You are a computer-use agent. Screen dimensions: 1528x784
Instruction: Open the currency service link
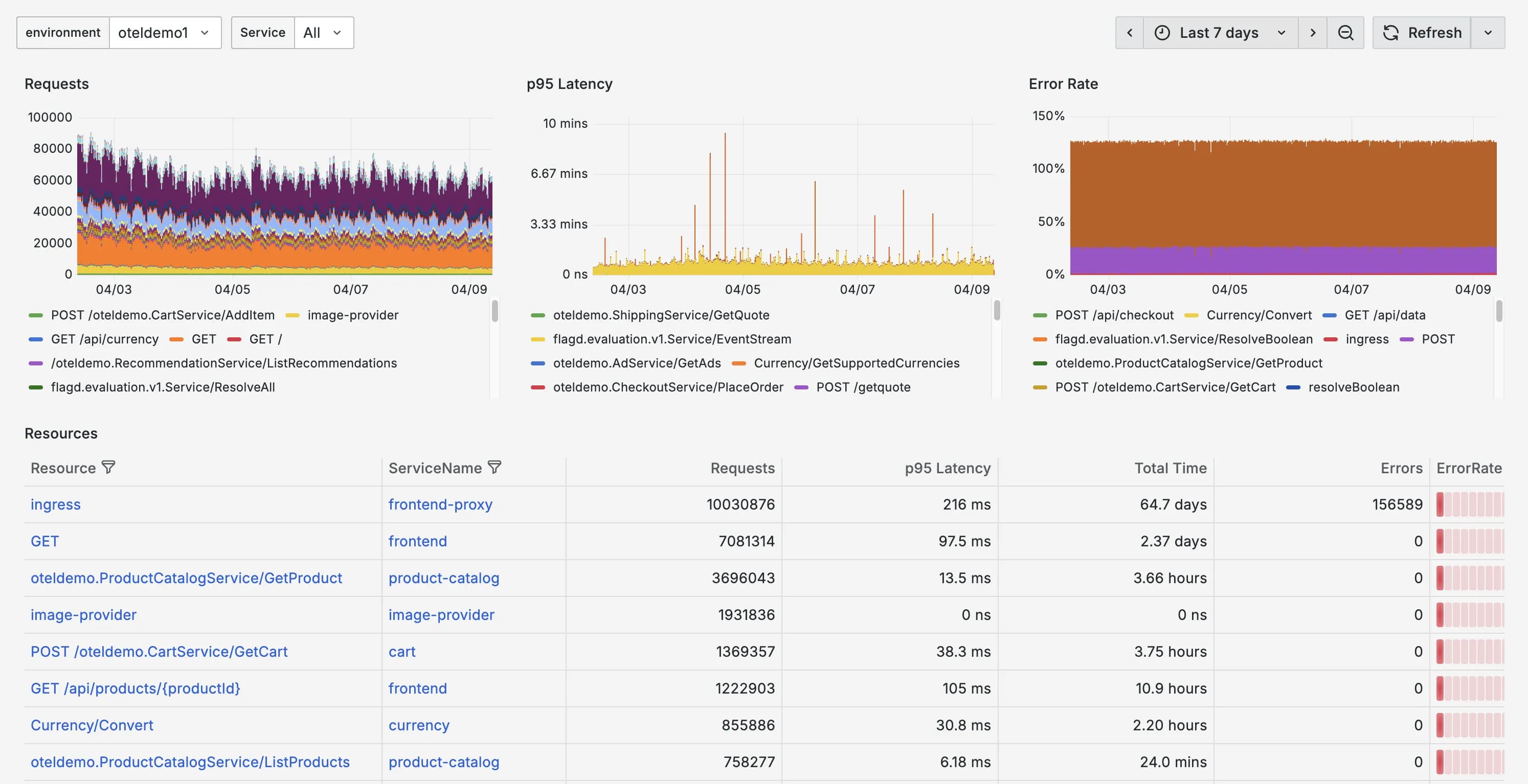pyautogui.click(x=419, y=725)
